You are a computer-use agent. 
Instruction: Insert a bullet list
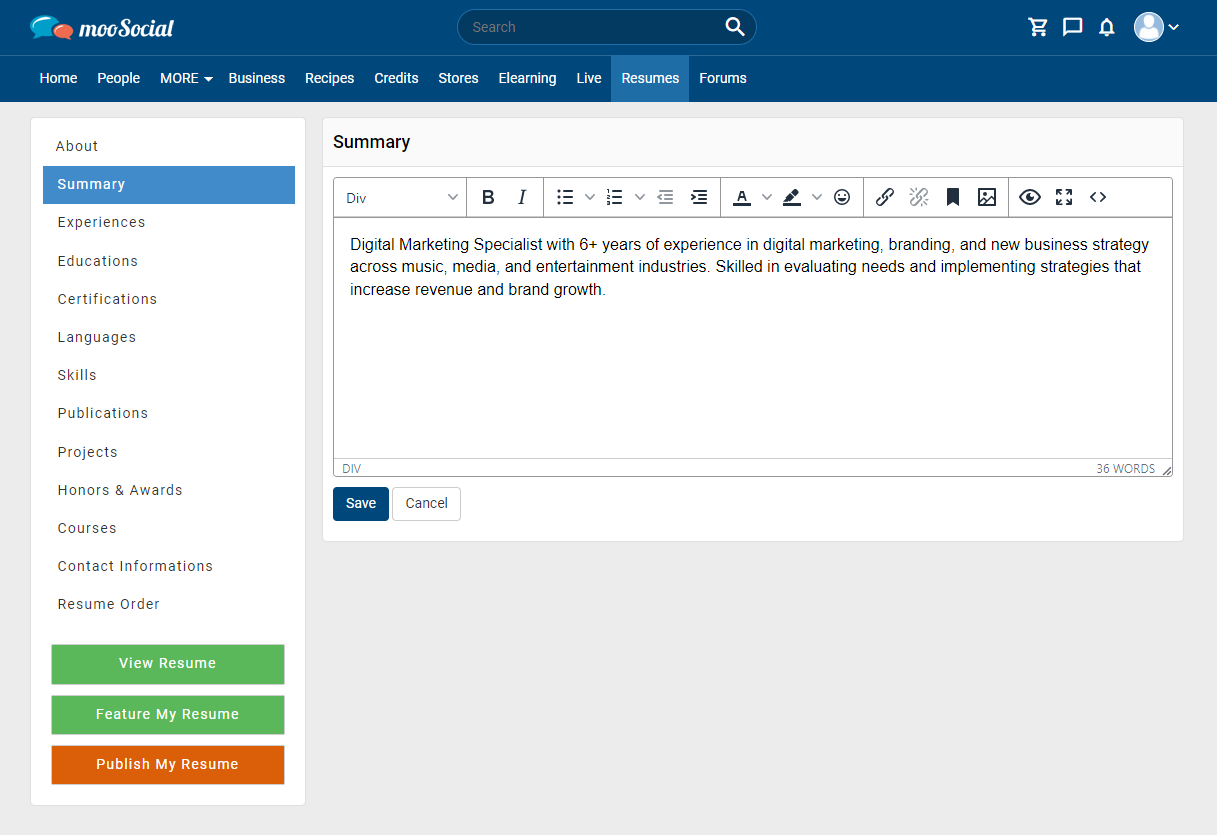565,197
